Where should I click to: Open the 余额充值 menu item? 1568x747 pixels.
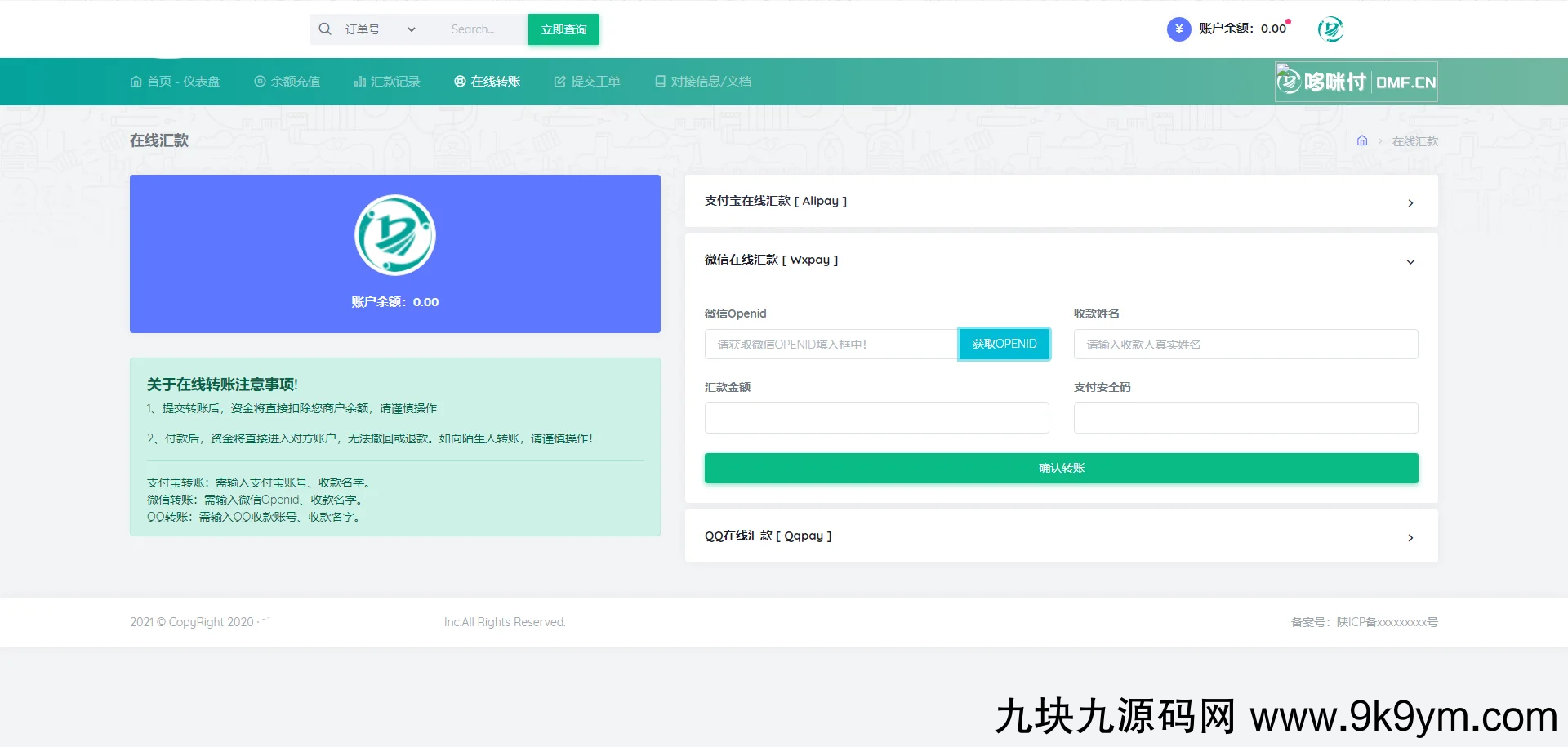pyautogui.click(x=287, y=82)
